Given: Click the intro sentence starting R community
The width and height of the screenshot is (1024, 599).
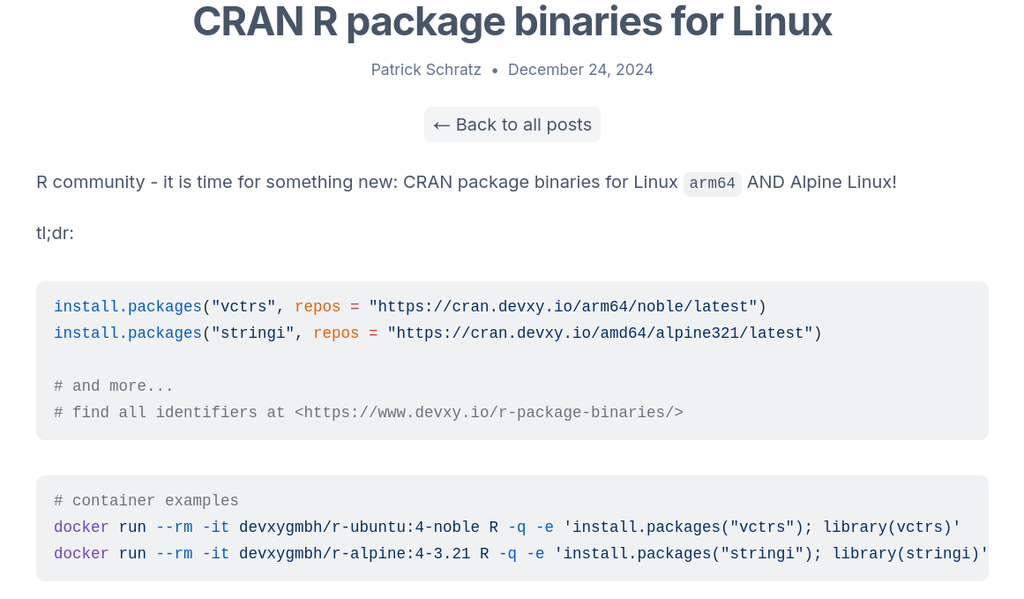Looking at the screenshot, I should [x=466, y=182].
